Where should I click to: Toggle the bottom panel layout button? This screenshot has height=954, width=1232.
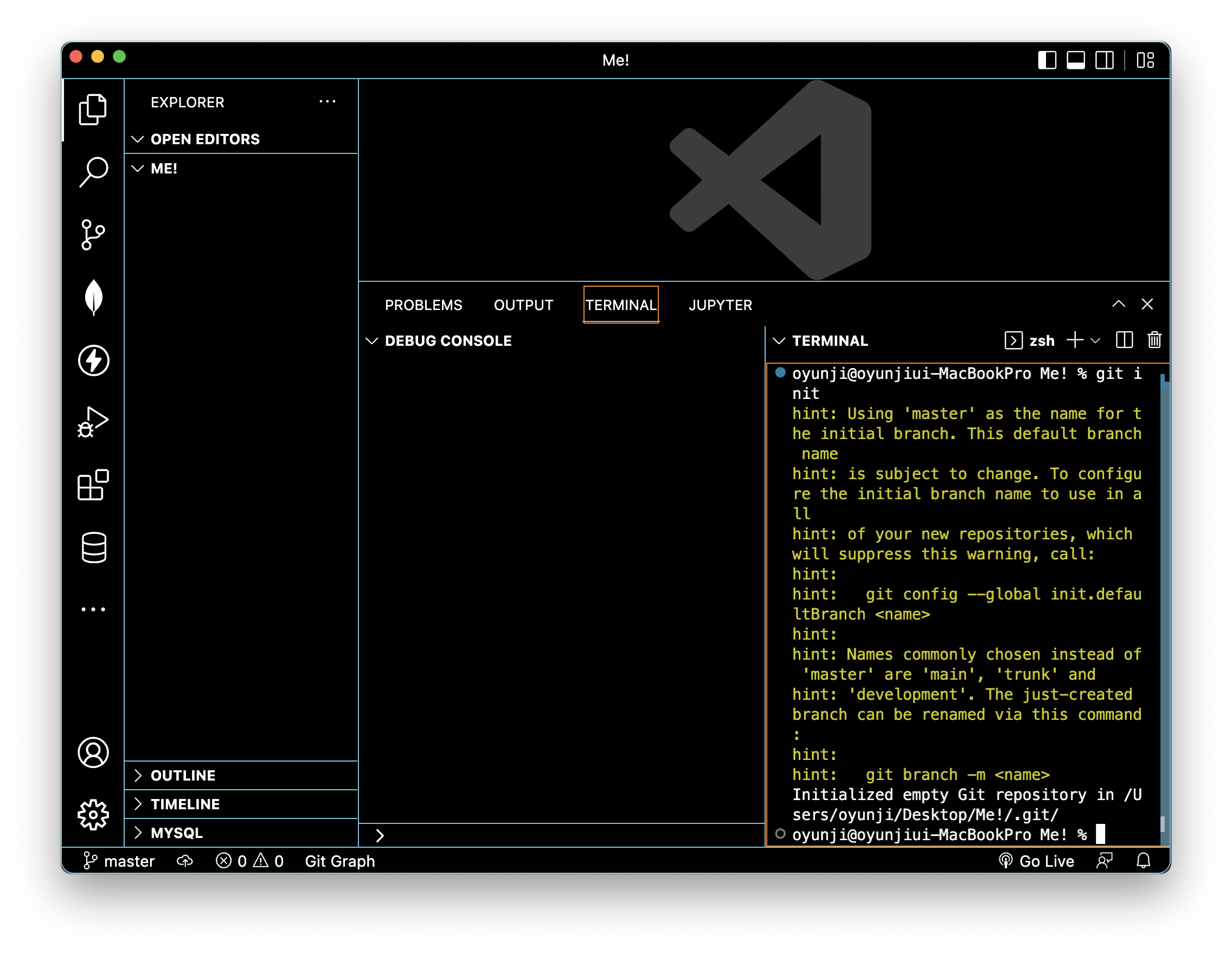pyautogui.click(x=1076, y=60)
